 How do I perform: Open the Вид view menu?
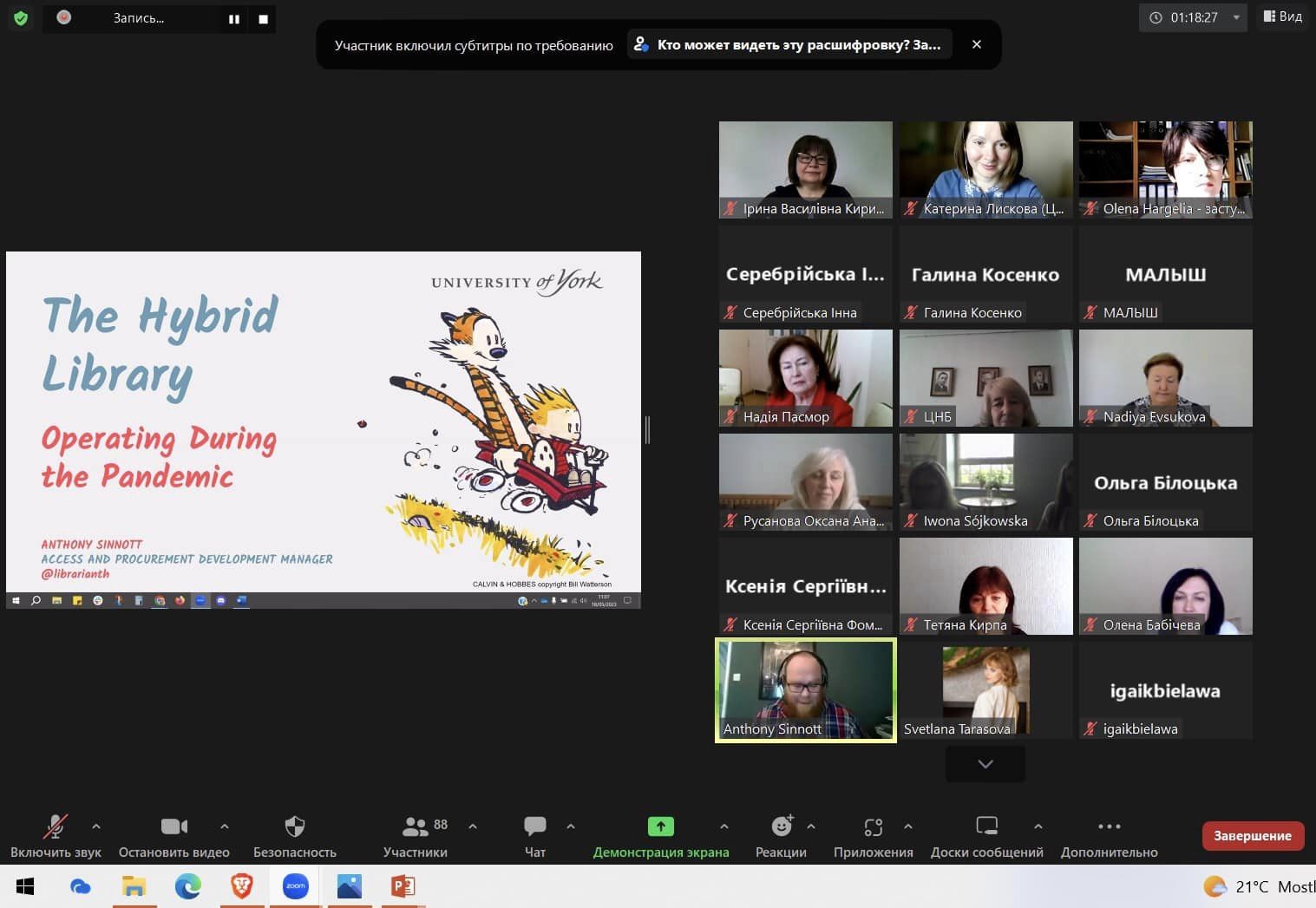pyautogui.click(x=1282, y=17)
